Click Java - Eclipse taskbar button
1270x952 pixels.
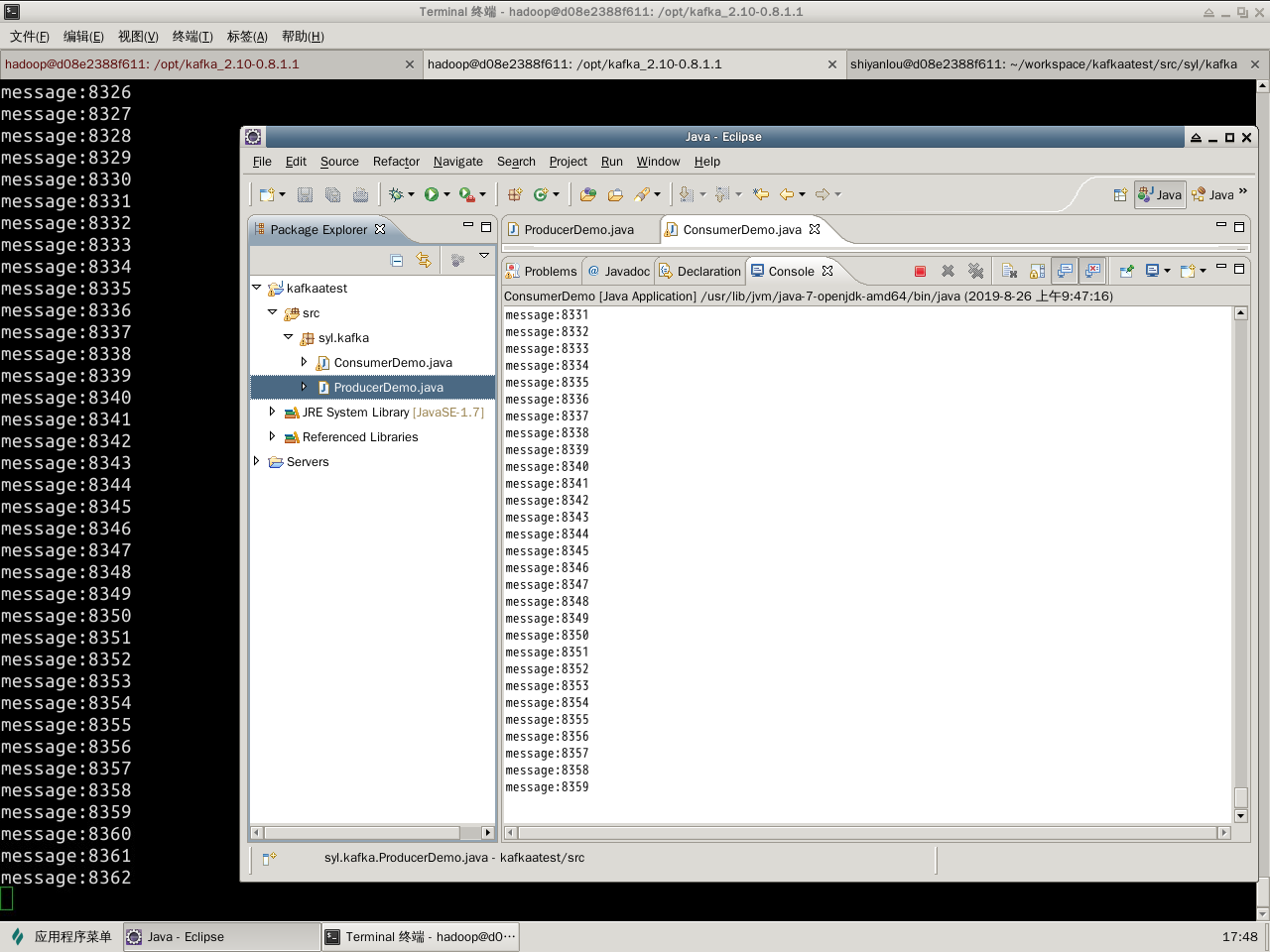tap(222, 936)
